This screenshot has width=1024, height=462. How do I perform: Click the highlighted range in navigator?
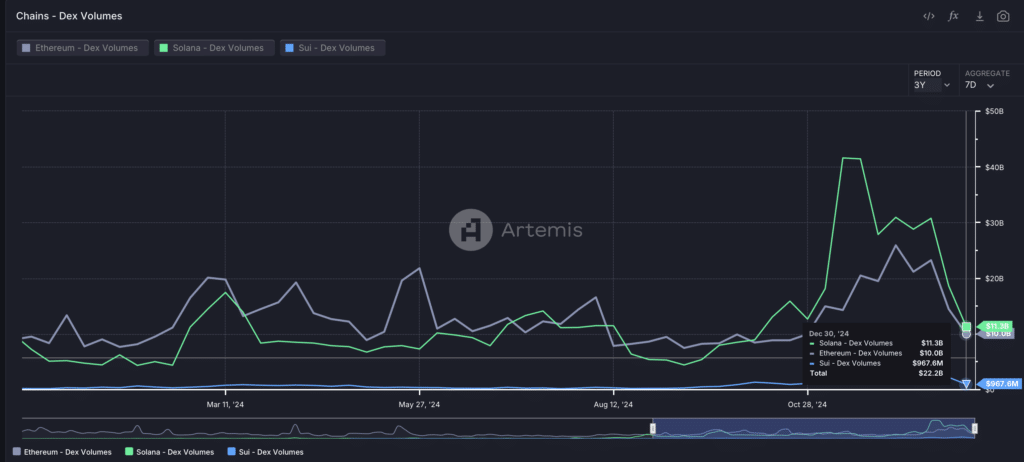coord(813,428)
